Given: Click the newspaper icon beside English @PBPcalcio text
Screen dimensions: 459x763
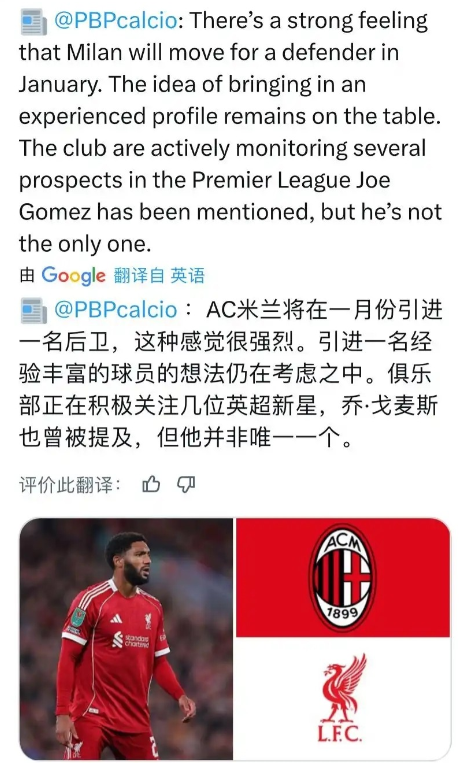Looking at the screenshot, I should 34,23.
